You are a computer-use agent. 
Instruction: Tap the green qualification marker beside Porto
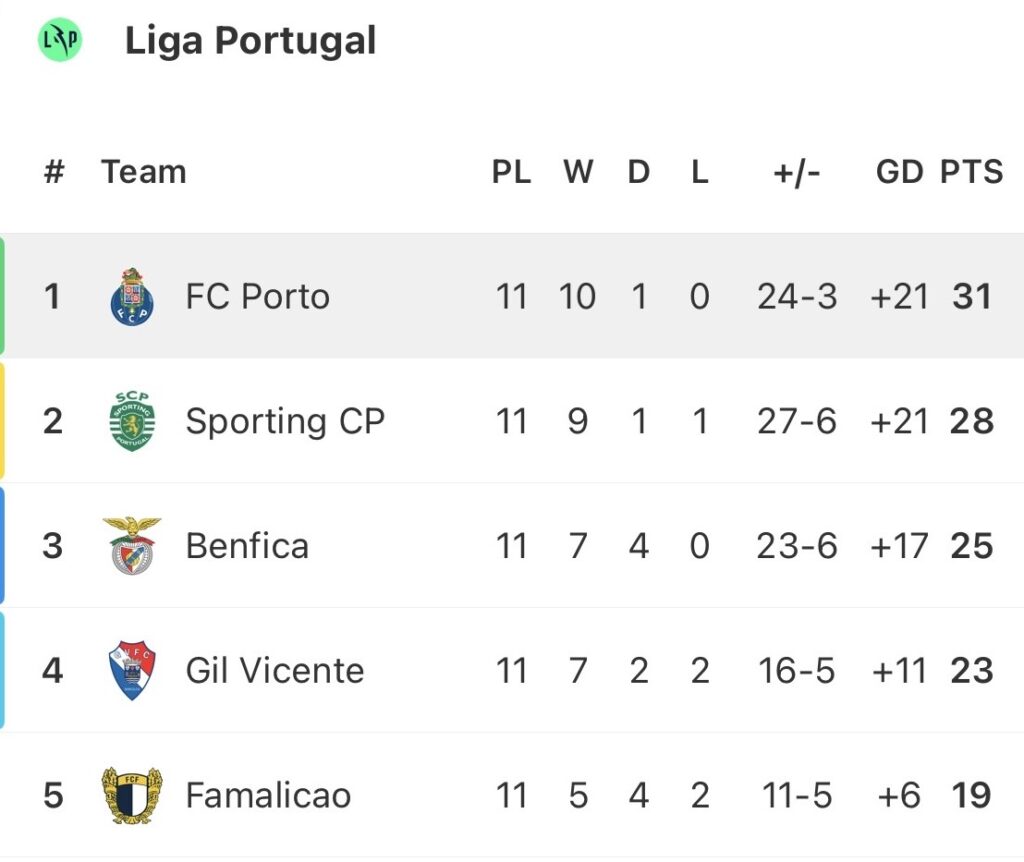coord(3,297)
